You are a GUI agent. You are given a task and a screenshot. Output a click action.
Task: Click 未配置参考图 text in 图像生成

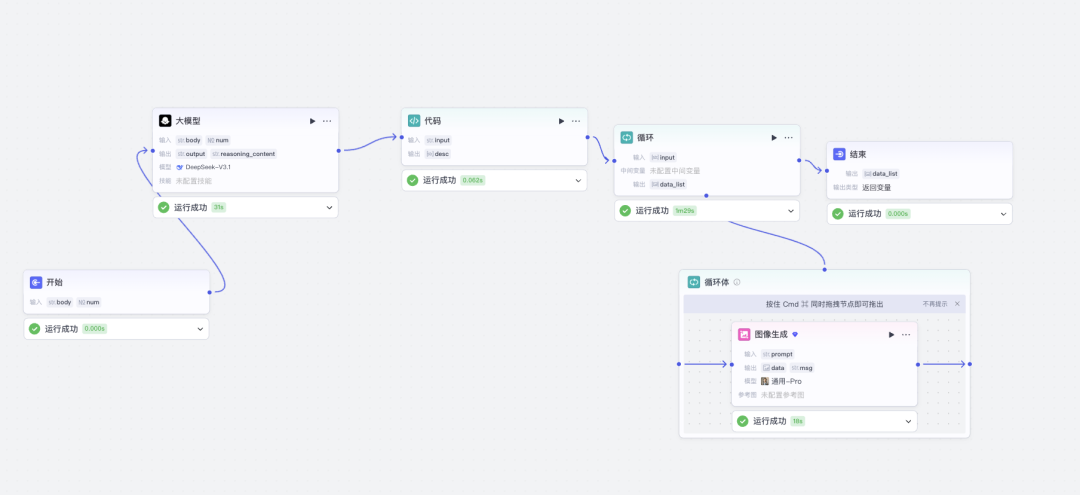point(782,395)
